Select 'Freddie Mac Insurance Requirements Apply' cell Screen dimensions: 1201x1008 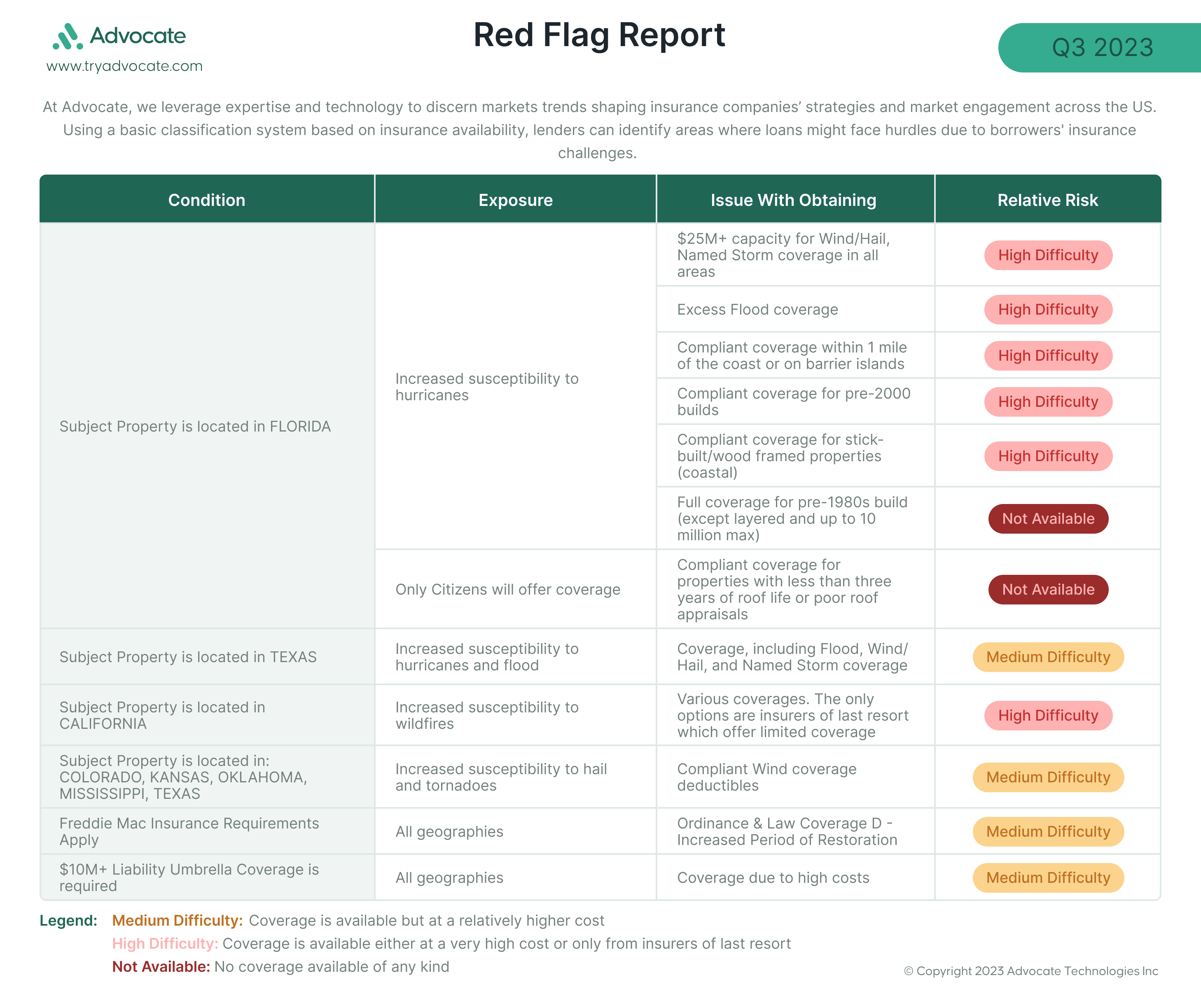(207, 831)
